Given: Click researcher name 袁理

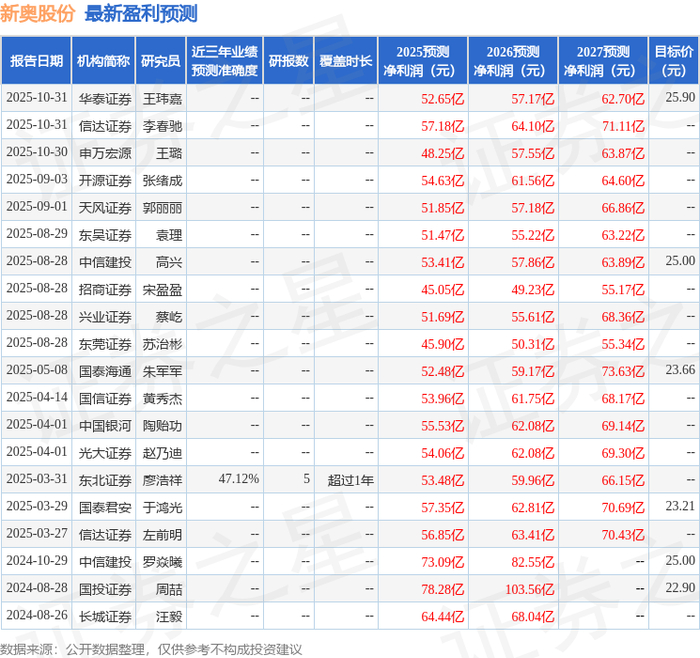Looking at the screenshot, I should point(169,235).
